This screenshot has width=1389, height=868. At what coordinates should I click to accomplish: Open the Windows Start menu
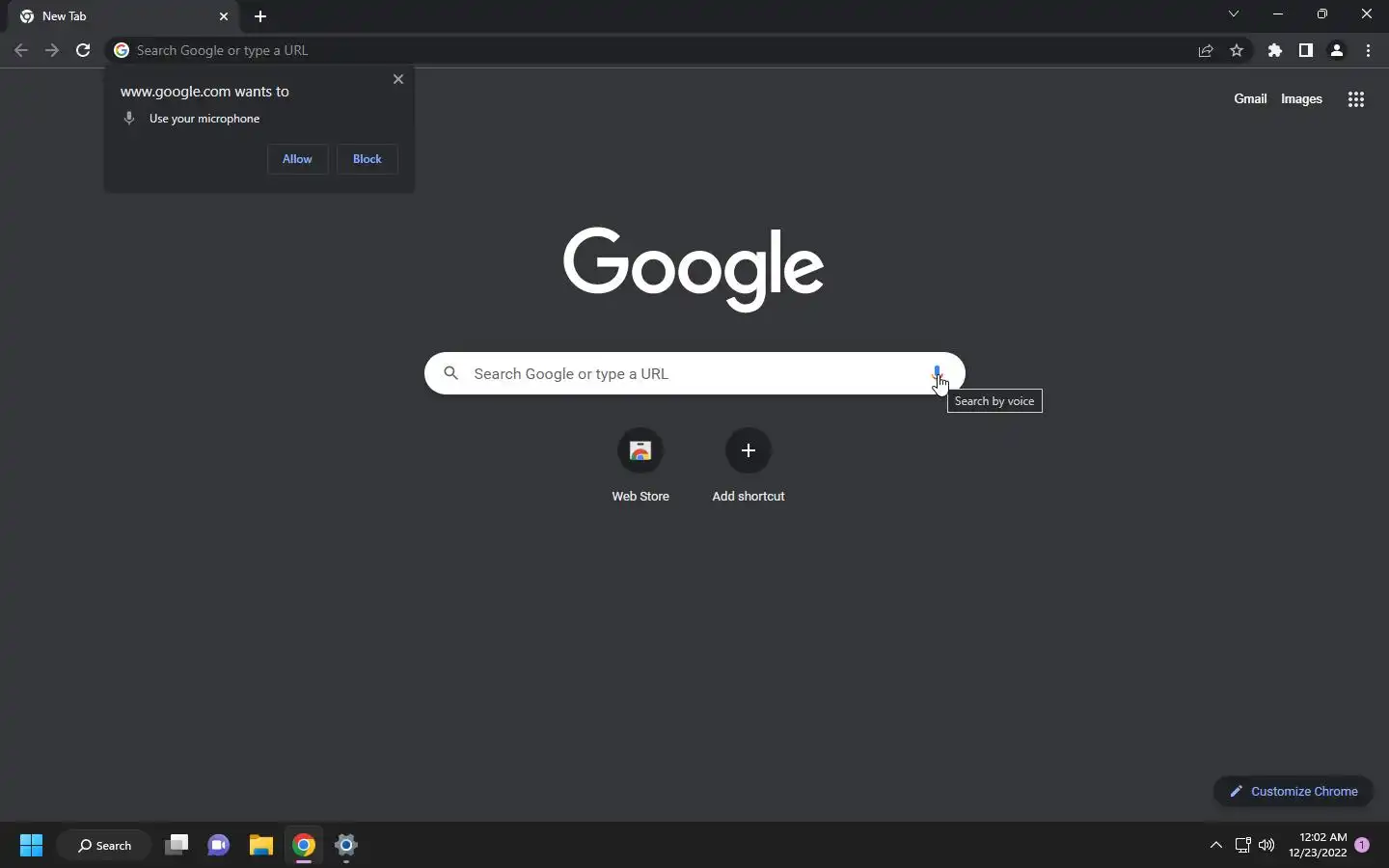31,845
